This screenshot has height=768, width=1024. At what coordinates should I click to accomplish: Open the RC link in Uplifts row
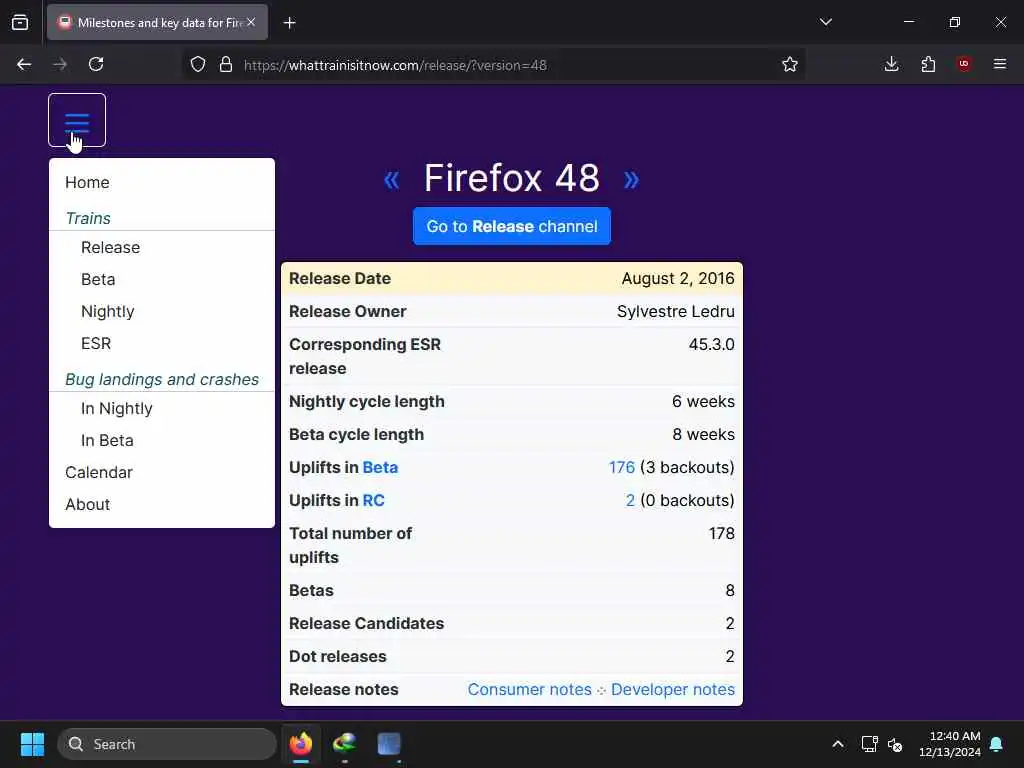click(x=374, y=500)
